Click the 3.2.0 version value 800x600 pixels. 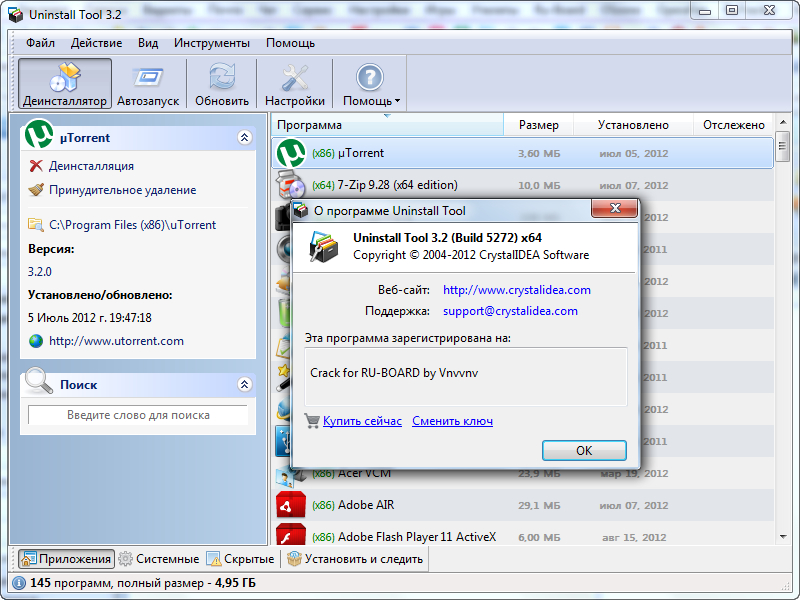(x=40, y=271)
